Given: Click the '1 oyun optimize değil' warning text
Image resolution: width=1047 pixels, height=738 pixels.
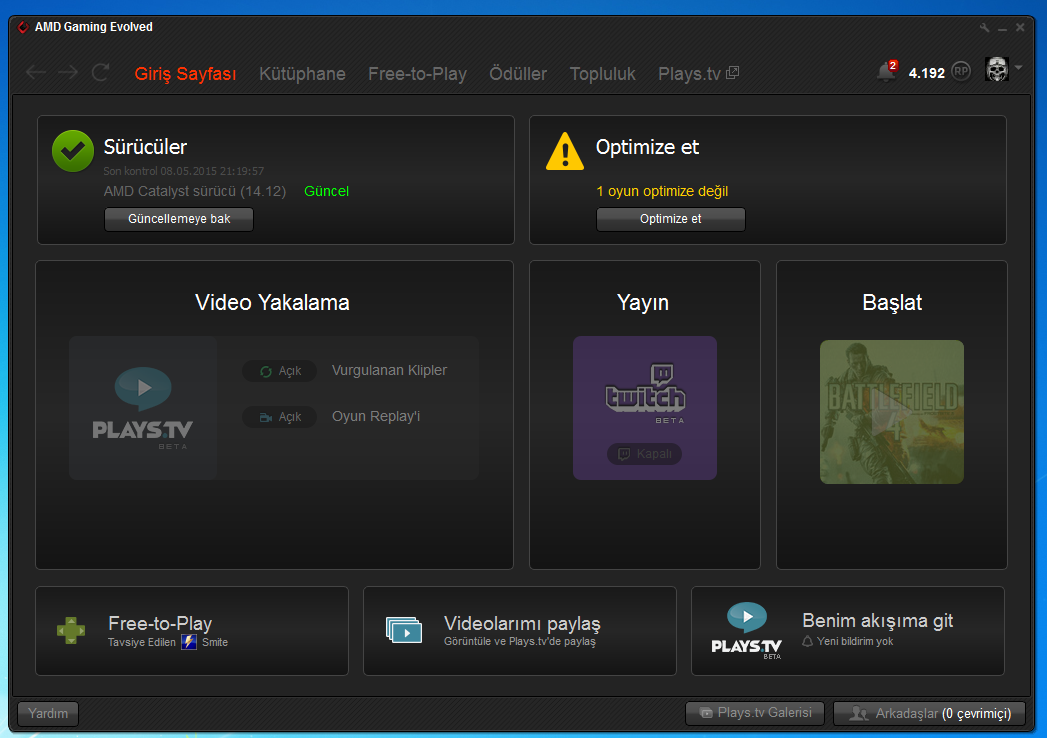Looking at the screenshot, I should click(662, 192).
